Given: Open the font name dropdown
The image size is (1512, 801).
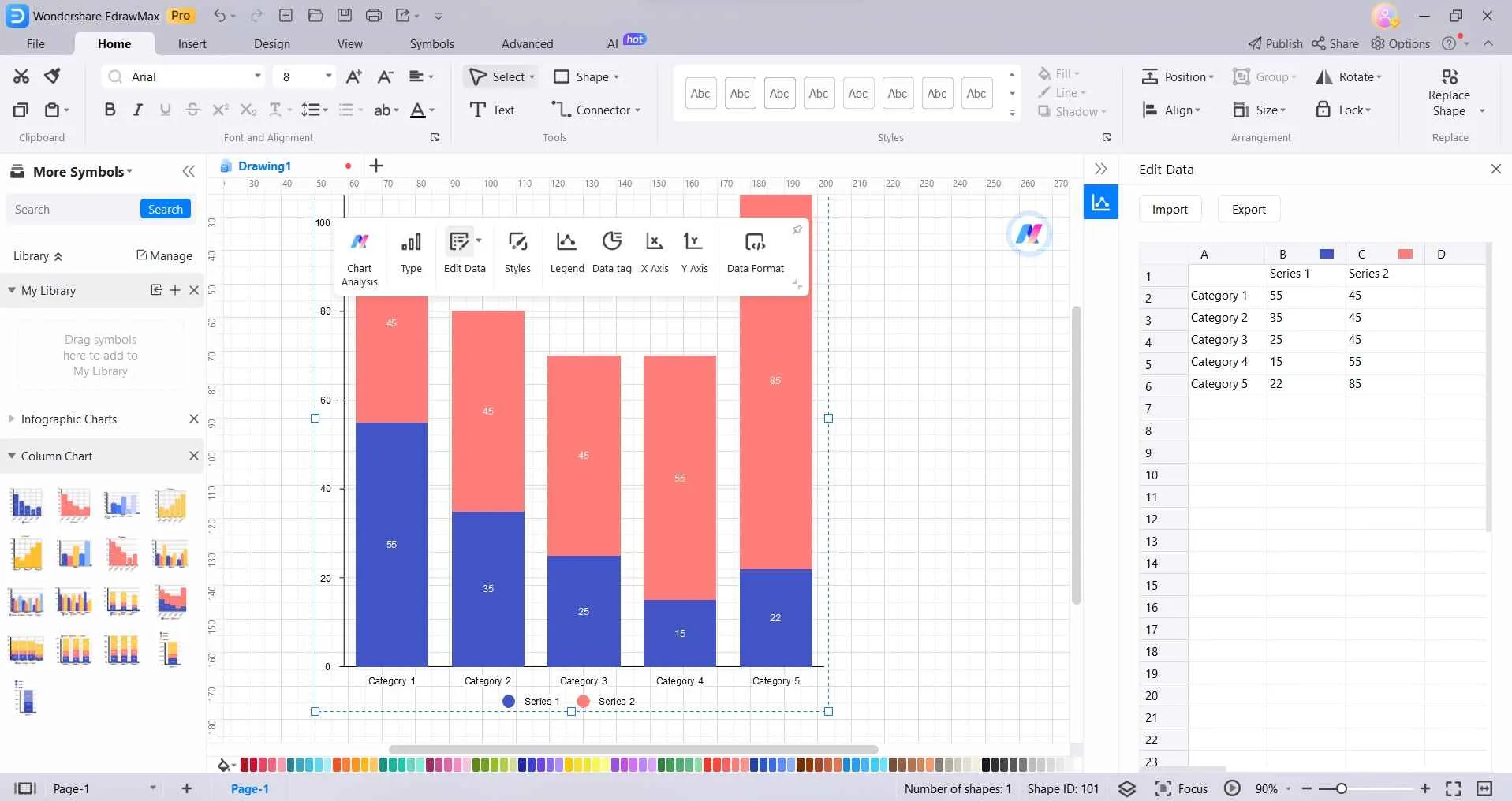Looking at the screenshot, I should pos(257,76).
